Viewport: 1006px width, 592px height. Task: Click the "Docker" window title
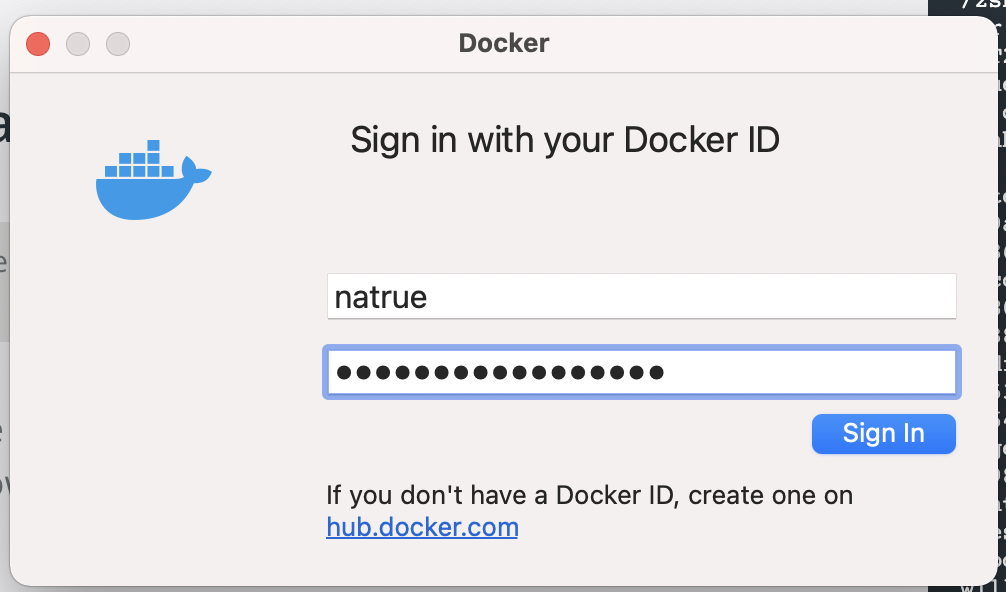504,44
